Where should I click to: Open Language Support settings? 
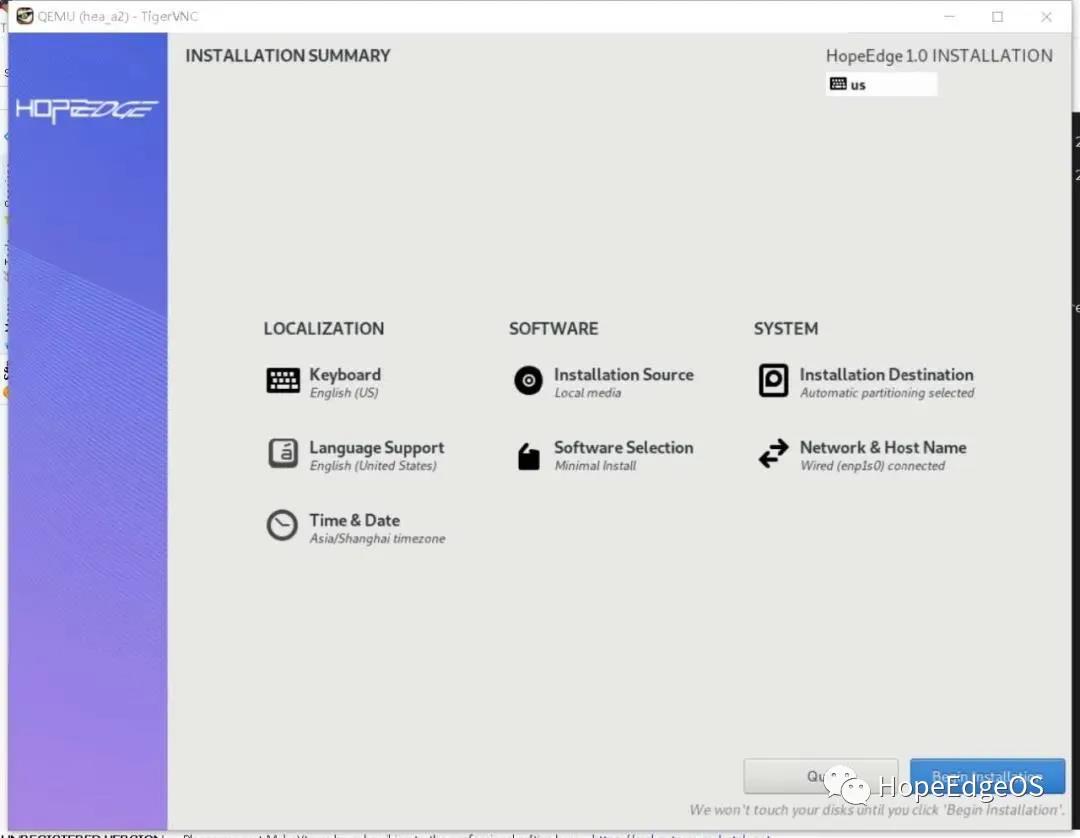point(377,448)
